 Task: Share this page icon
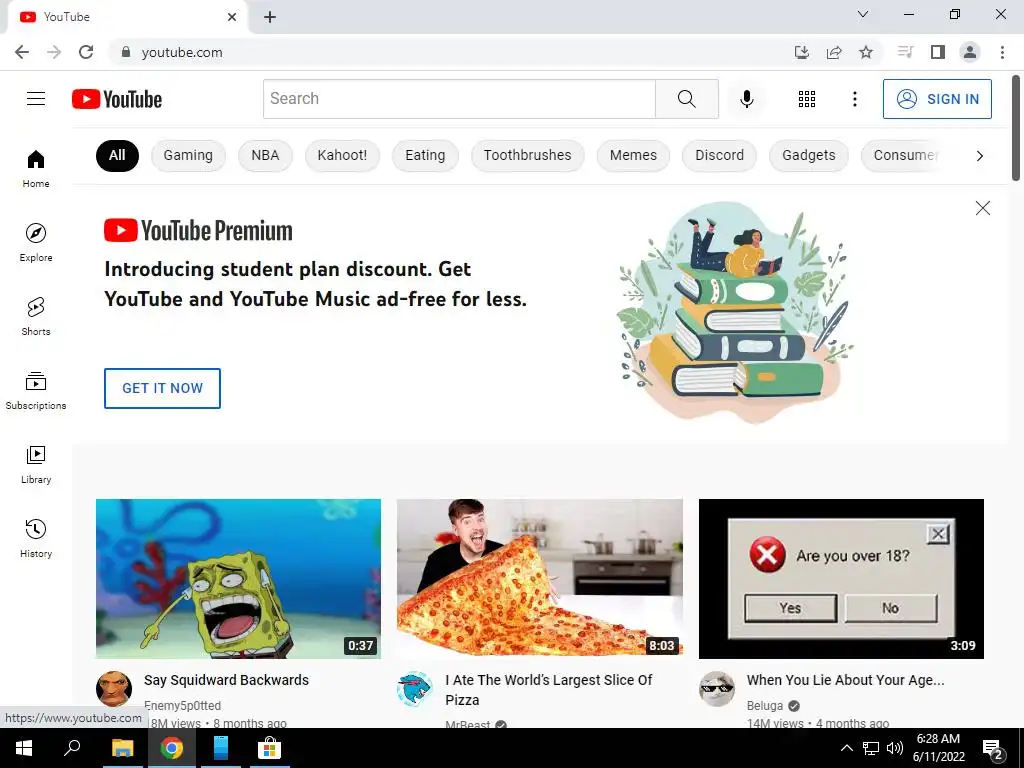(x=833, y=52)
